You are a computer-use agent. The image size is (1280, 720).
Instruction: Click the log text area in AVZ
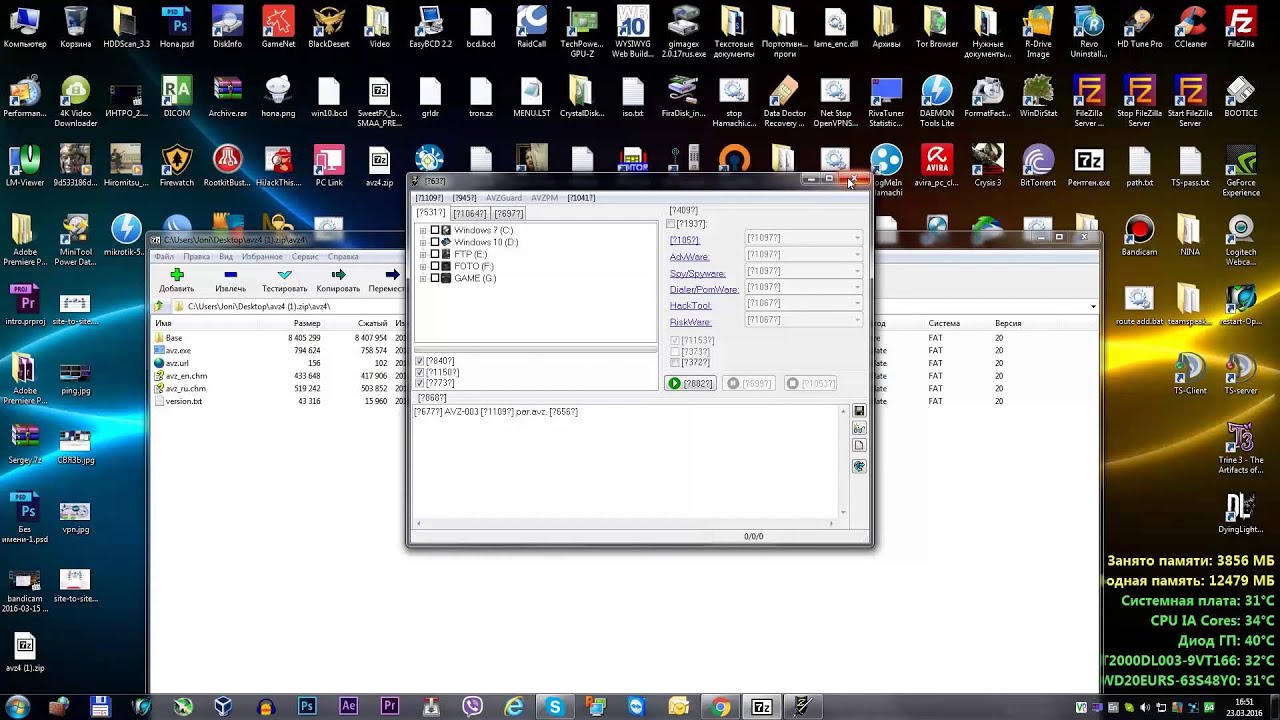pyautogui.click(x=626, y=461)
